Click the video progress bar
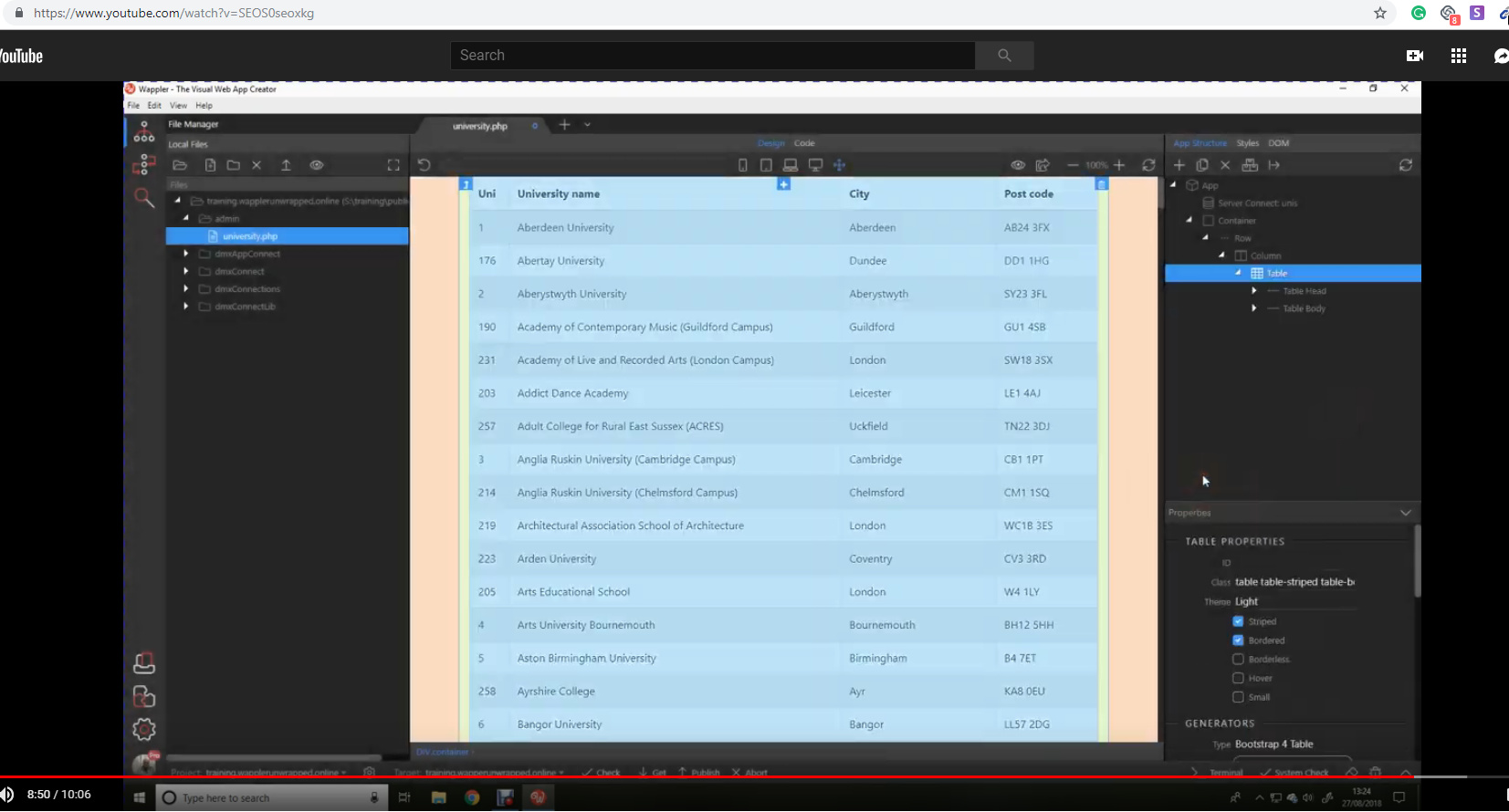The image size is (1509, 812). (730, 776)
